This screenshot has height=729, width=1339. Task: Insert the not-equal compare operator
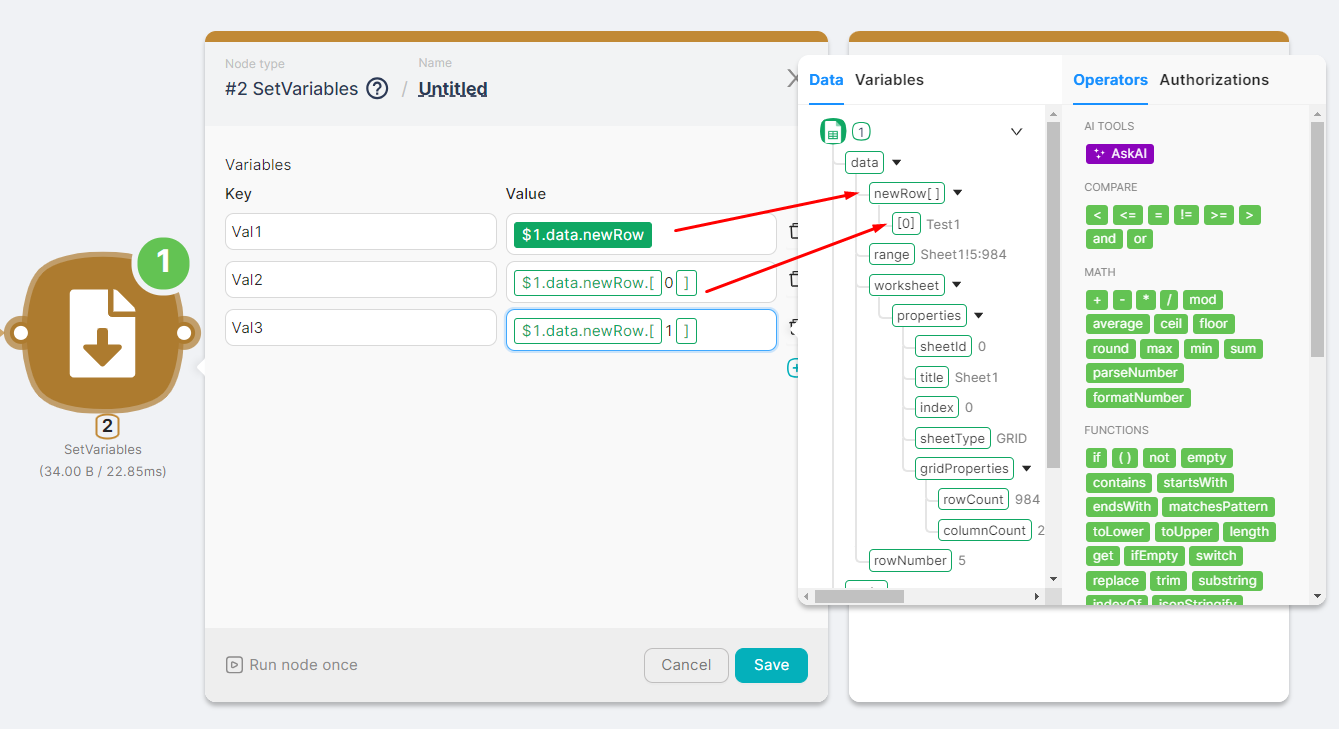tap(1186, 215)
